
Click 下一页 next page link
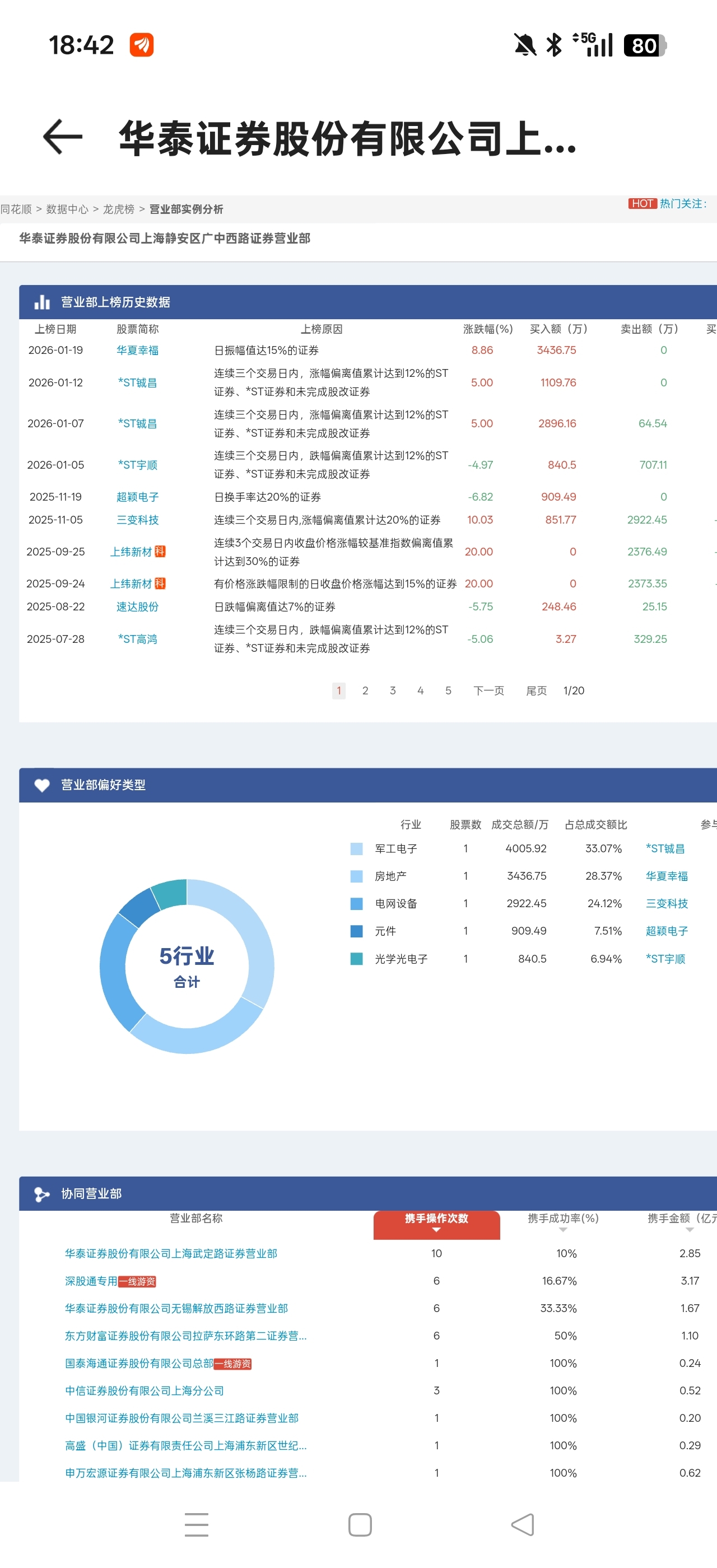[489, 690]
